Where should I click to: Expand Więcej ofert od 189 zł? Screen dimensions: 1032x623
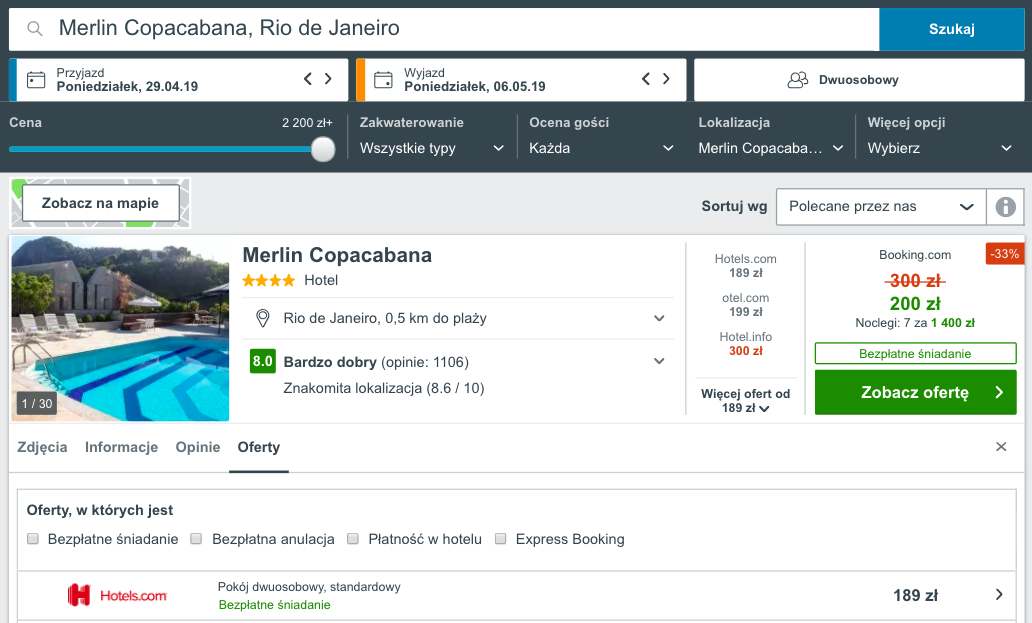pyautogui.click(x=745, y=401)
